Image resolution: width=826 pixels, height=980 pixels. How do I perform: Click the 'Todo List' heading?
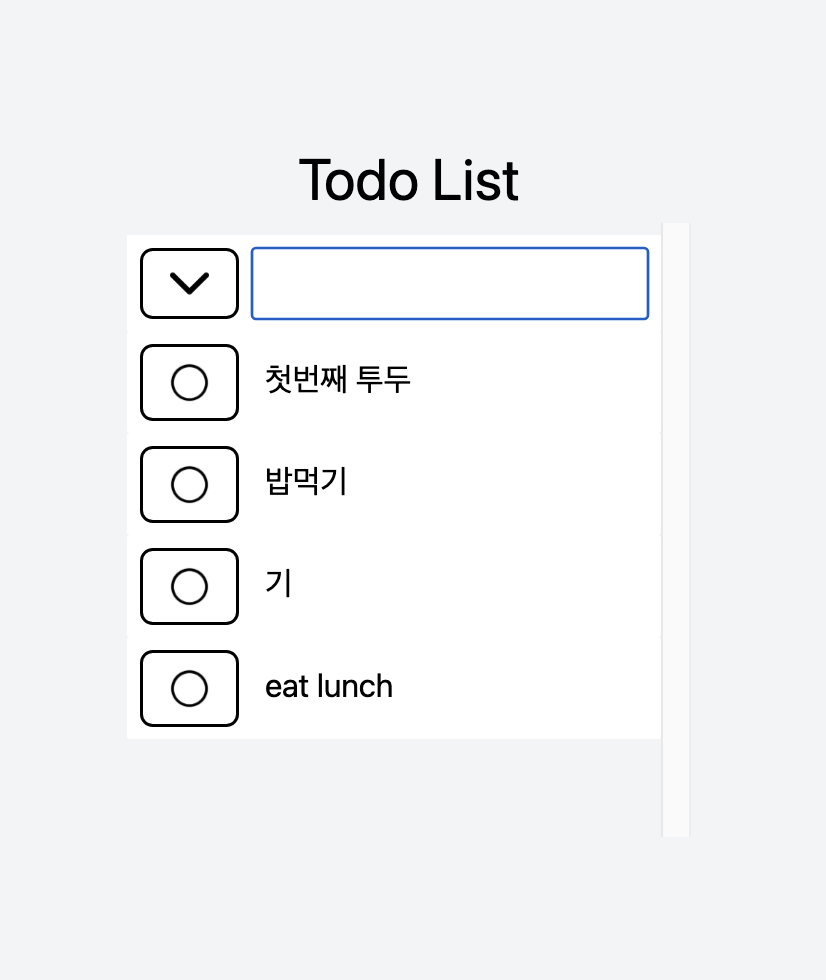(409, 181)
